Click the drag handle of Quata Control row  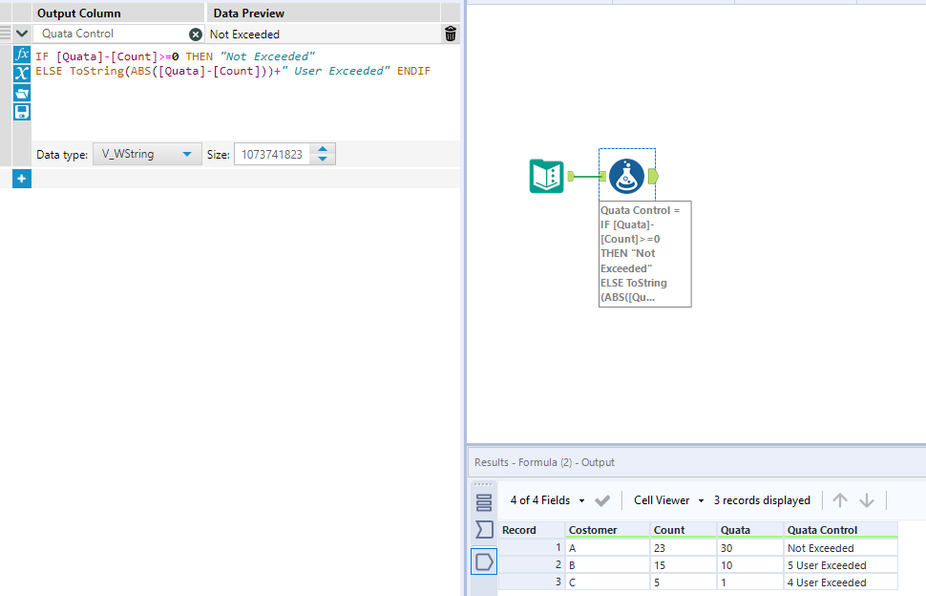5,34
